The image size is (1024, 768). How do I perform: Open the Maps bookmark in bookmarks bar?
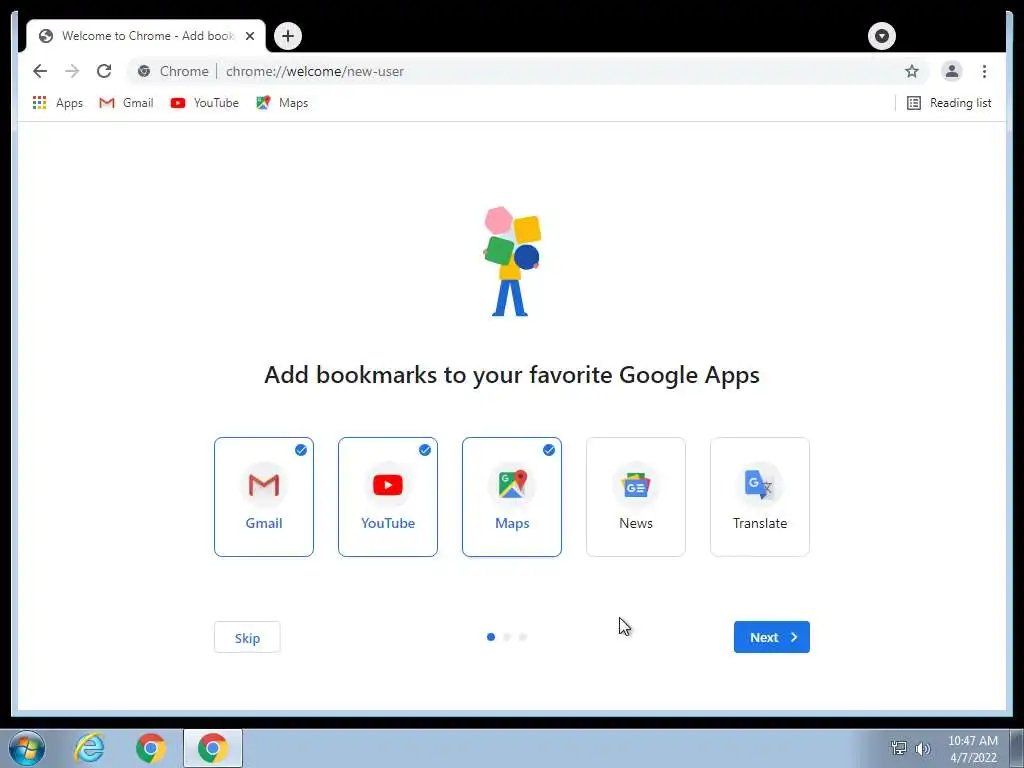pyautogui.click(x=282, y=103)
